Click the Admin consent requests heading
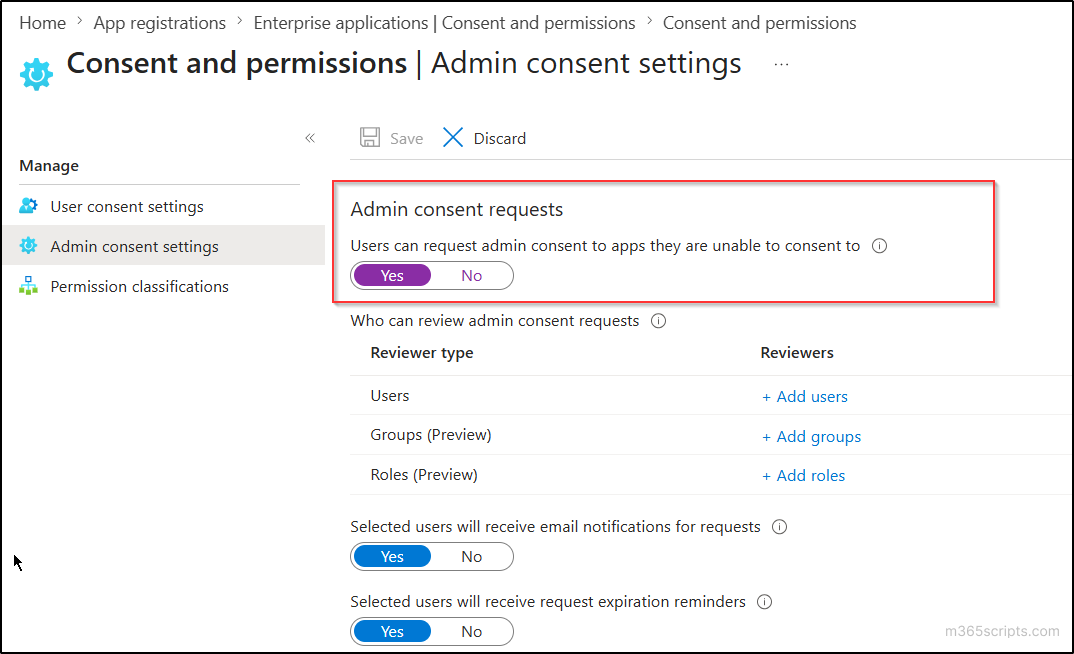This screenshot has width=1074, height=654. tap(457, 210)
